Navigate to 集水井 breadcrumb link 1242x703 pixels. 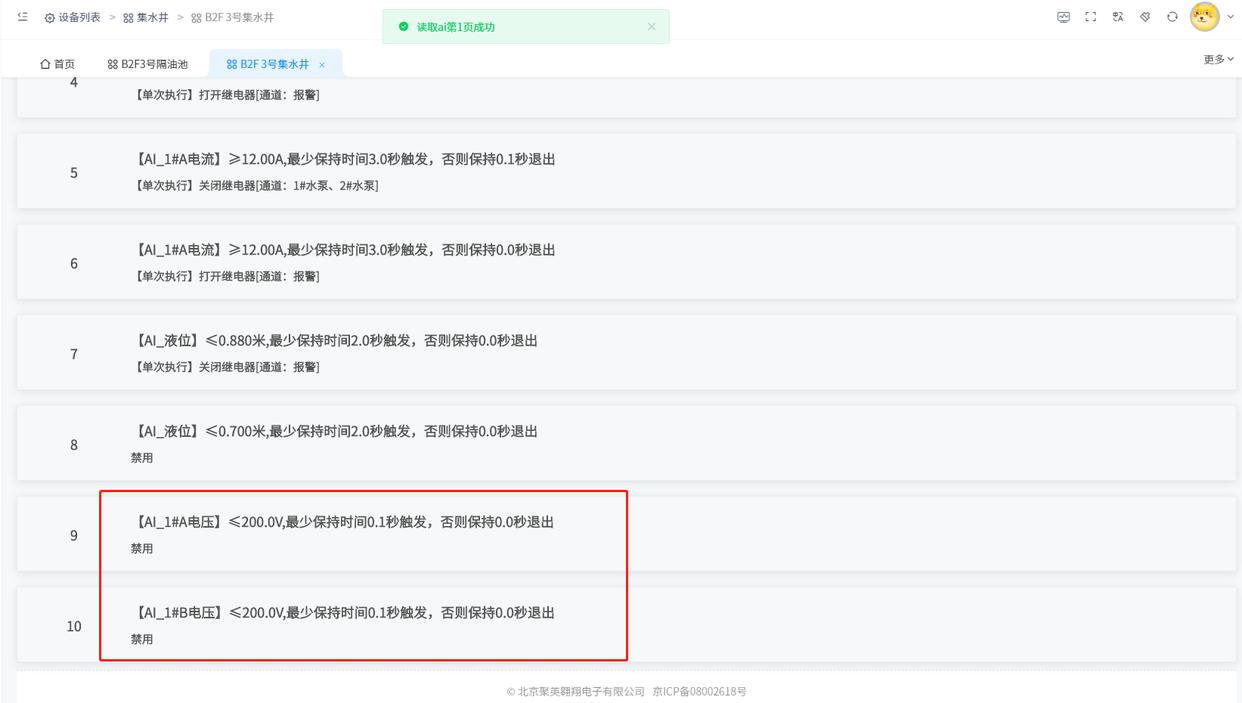pos(146,18)
